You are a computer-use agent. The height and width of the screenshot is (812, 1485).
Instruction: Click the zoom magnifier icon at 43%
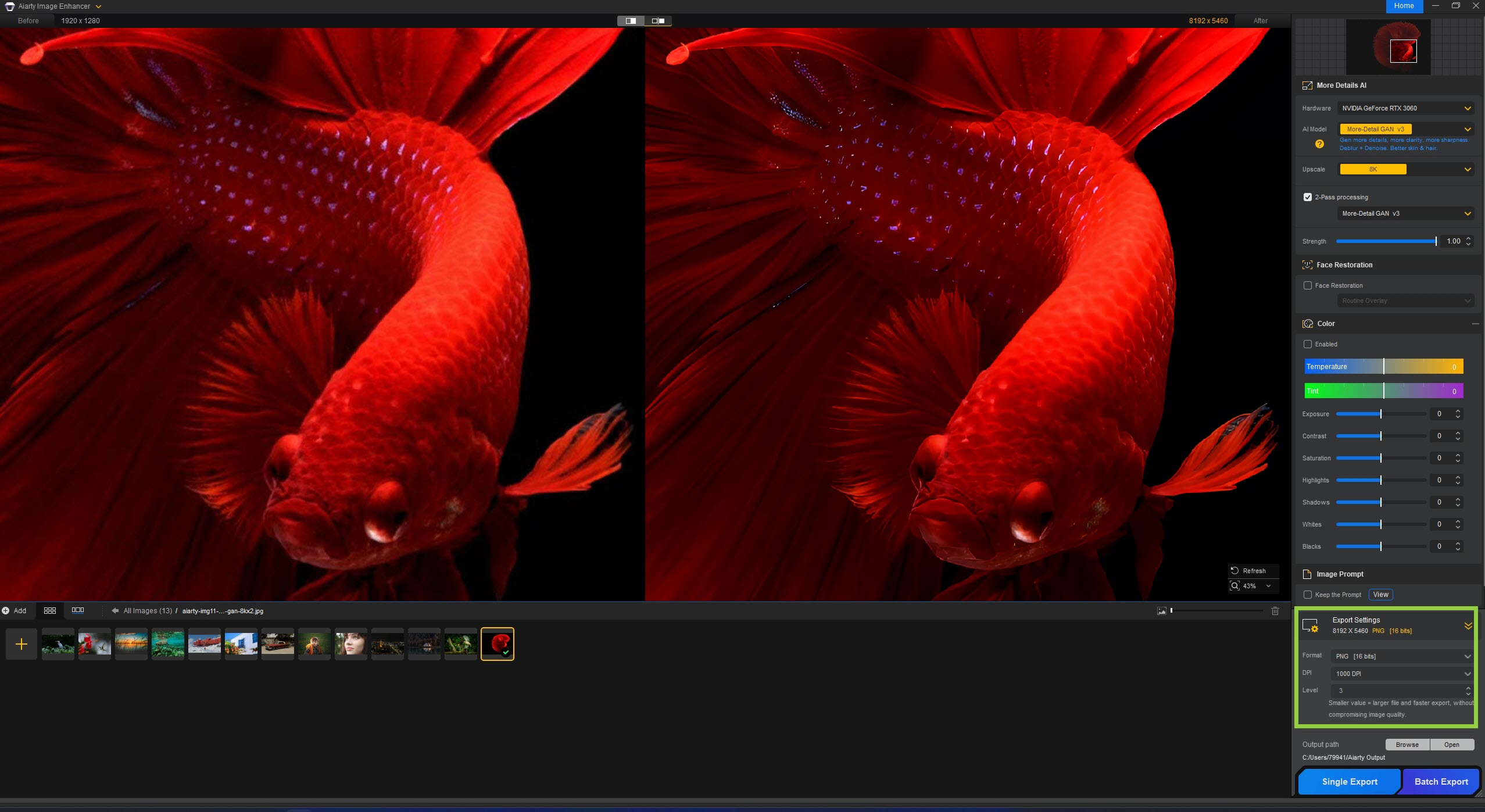pyautogui.click(x=1235, y=586)
